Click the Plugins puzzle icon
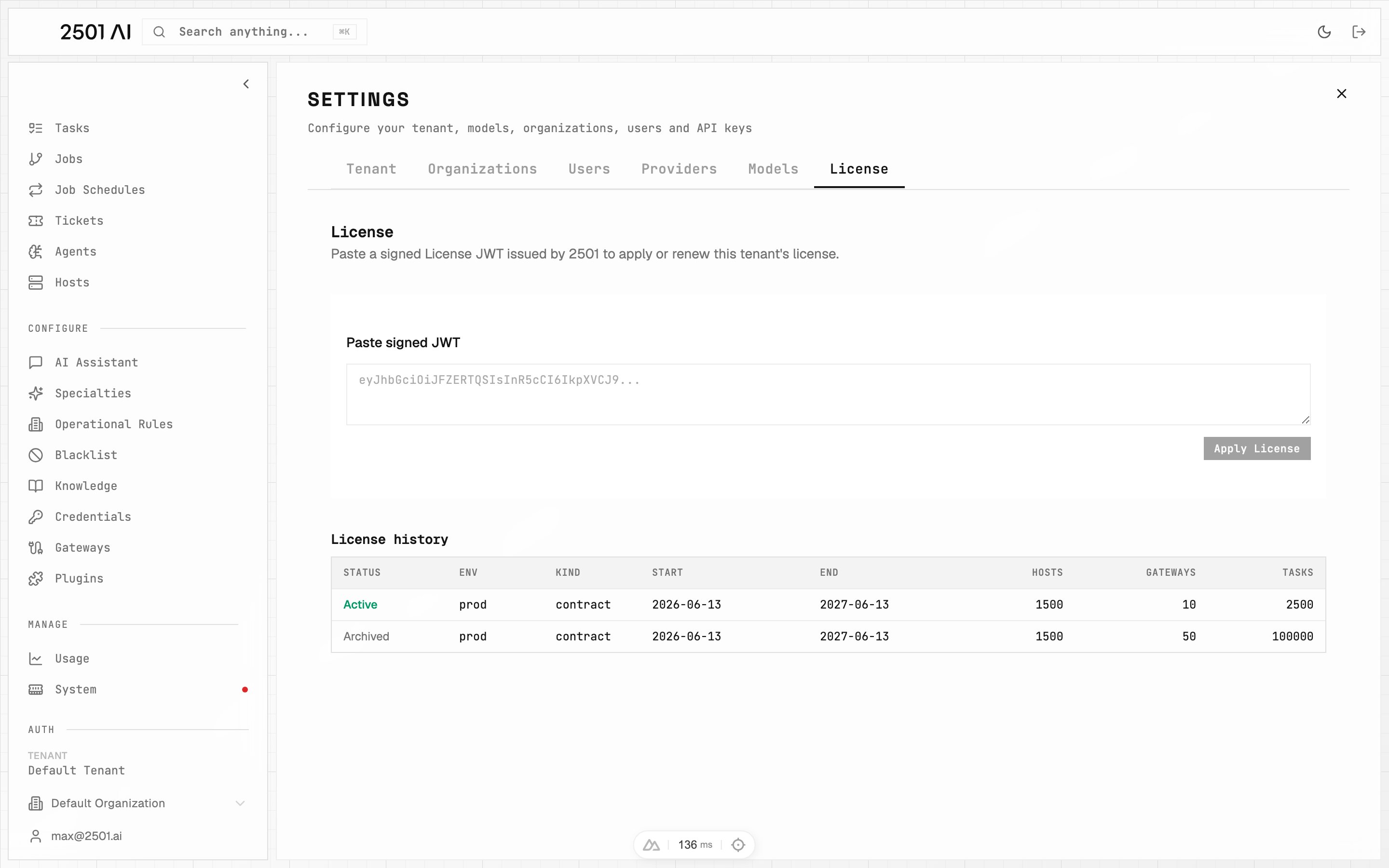This screenshot has height=868, width=1389. 36,579
